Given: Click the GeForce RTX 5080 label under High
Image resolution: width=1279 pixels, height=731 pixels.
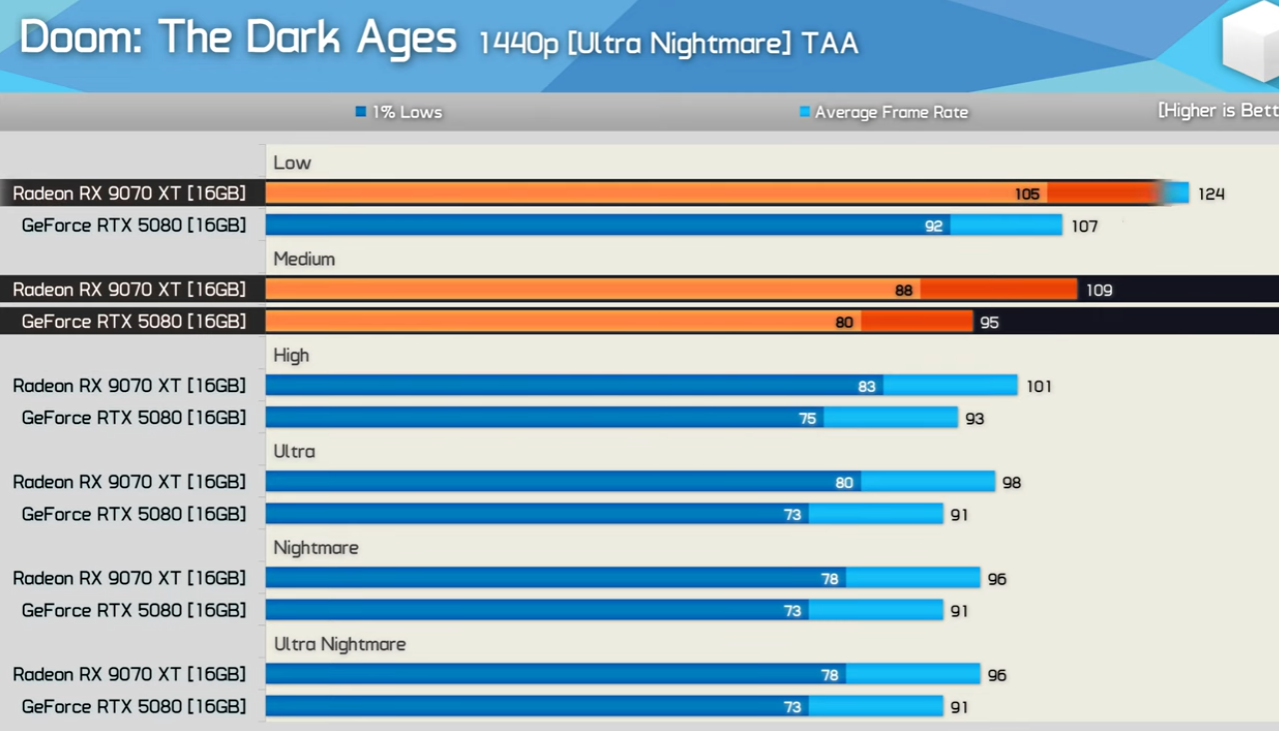Looking at the screenshot, I should tap(134, 417).
